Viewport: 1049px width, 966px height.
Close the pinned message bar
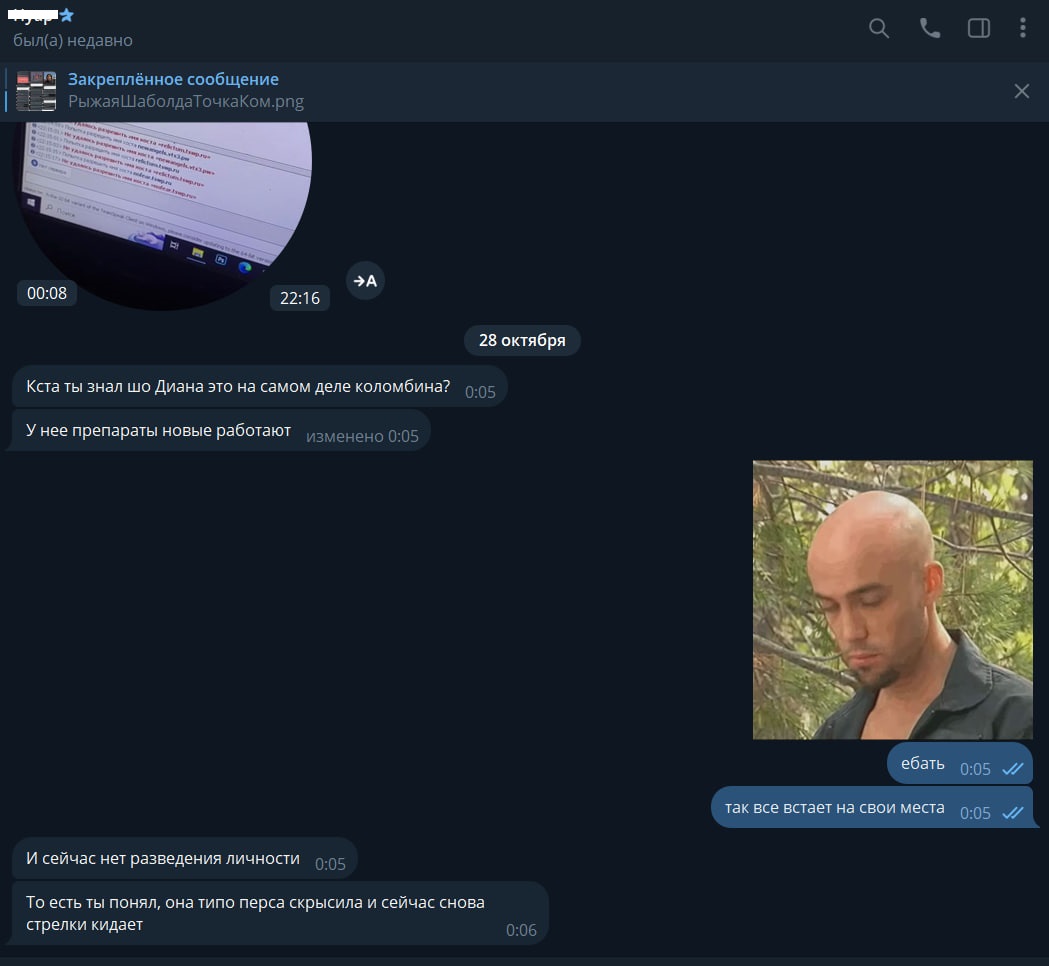1021,91
